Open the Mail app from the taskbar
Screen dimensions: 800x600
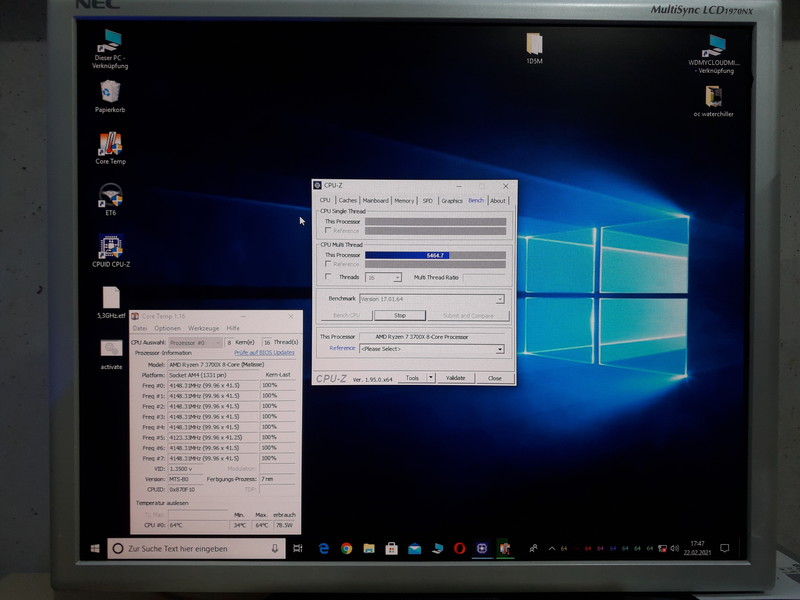(x=414, y=548)
